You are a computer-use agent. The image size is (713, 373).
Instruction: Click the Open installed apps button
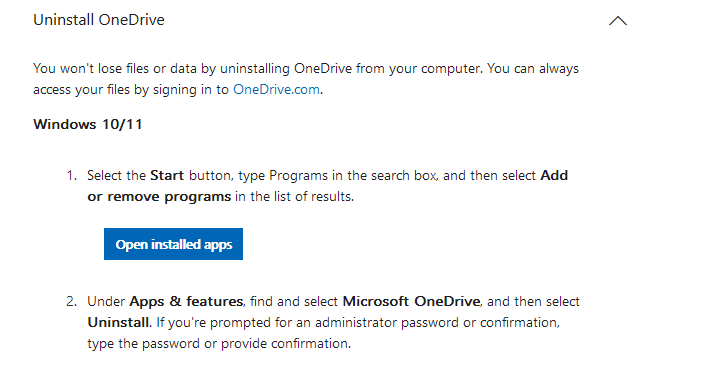click(173, 244)
